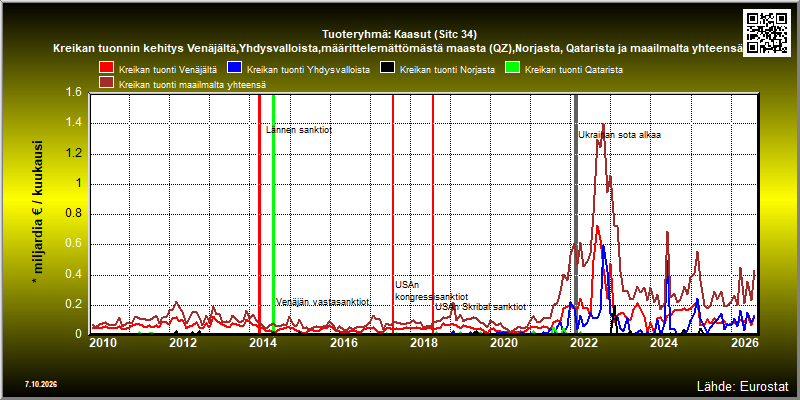Viewport: 800px width, 400px height.
Task: Click the green Qatarista legend swatch
Action: pos(513,69)
